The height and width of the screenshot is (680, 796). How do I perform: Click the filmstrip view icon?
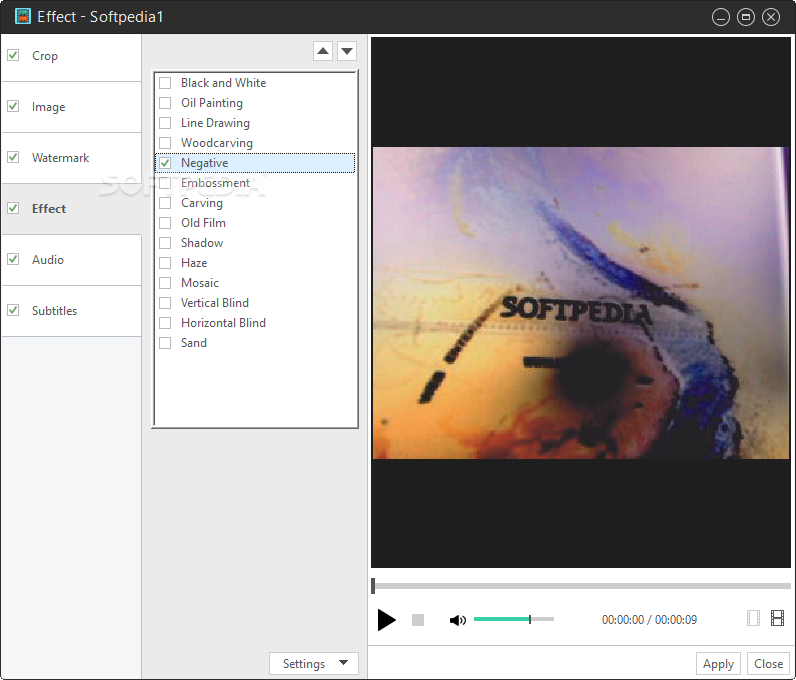777,618
